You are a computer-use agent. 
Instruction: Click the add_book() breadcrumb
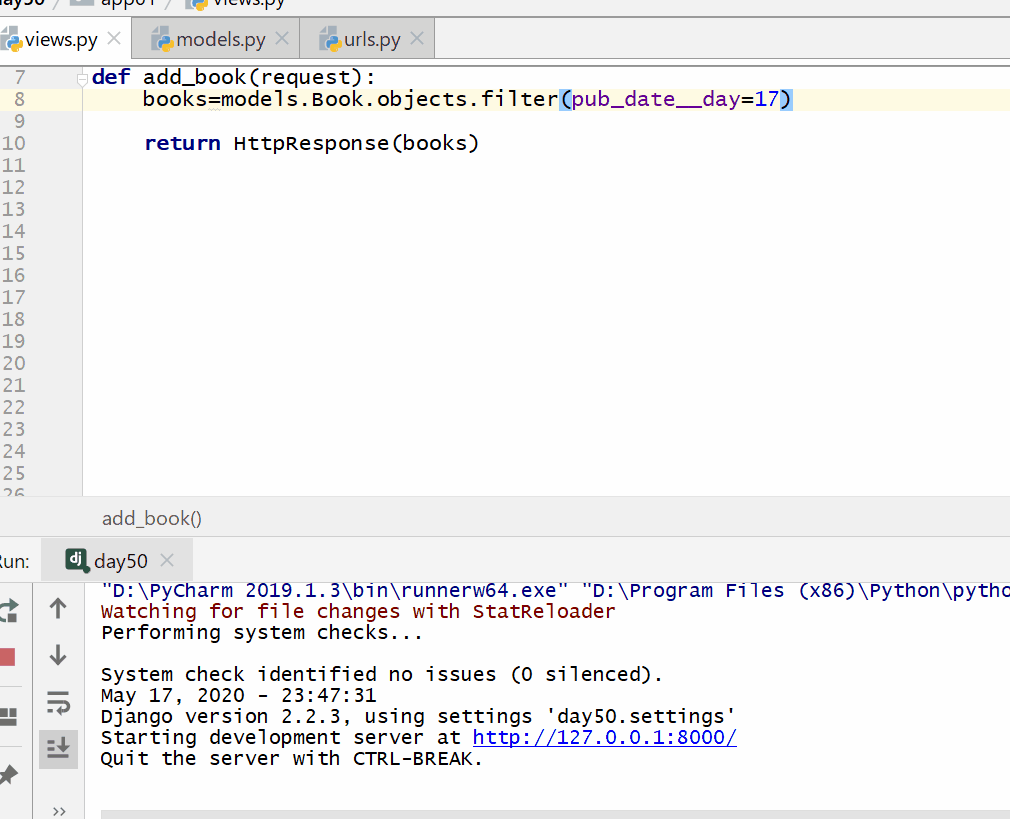pos(152,518)
